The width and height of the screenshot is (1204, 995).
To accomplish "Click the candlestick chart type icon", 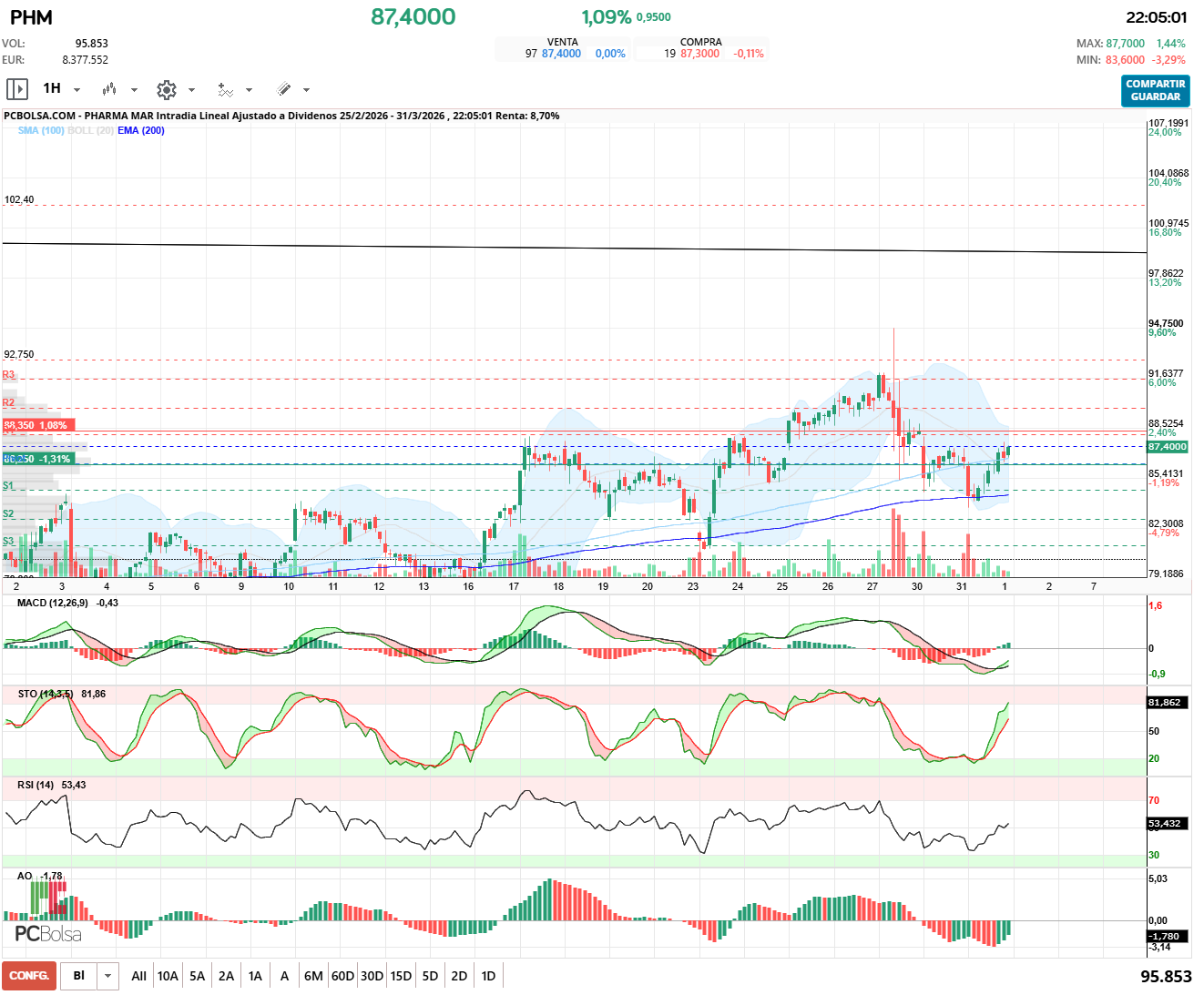I will [x=109, y=89].
